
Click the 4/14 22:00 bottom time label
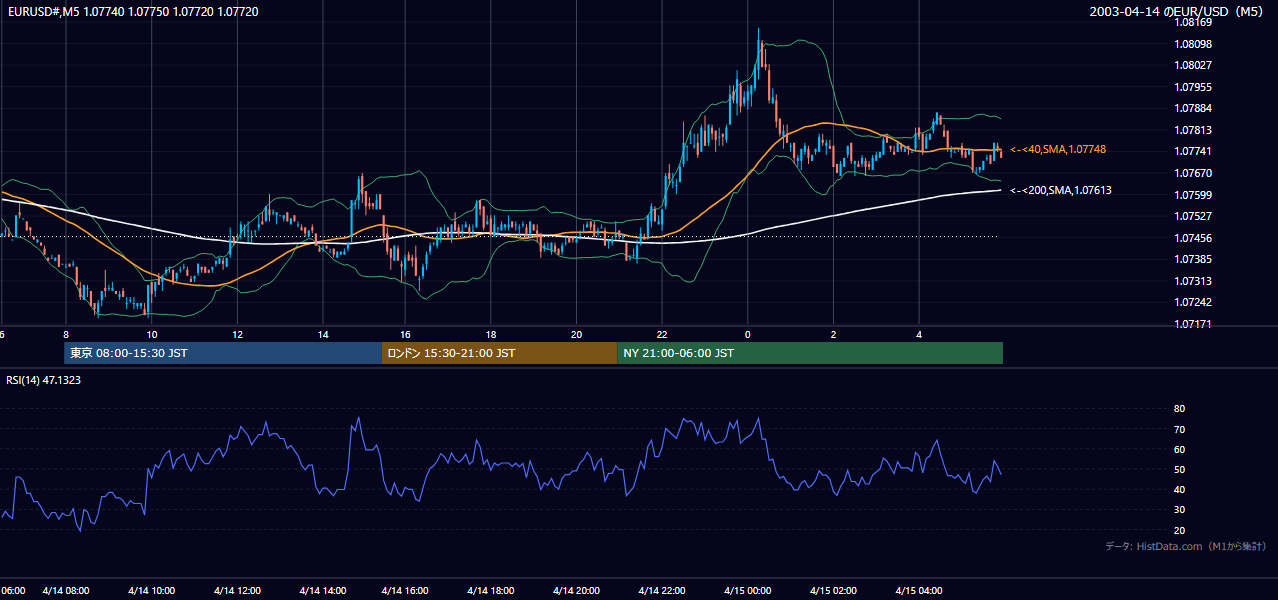click(662, 591)
